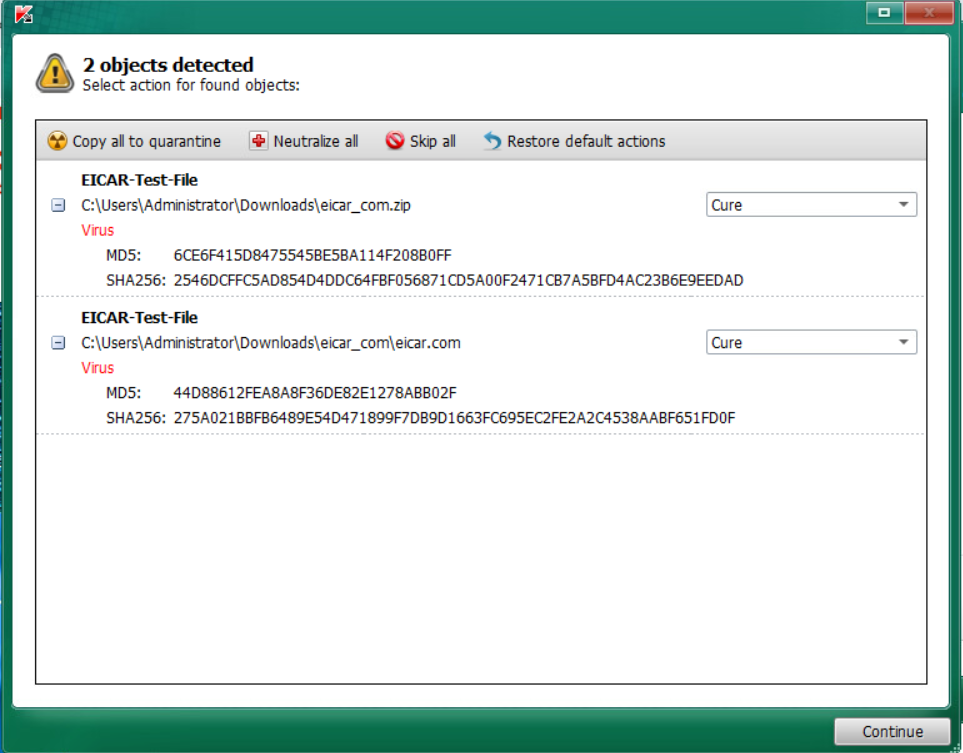Image resolution: width=963 pixels, height=753 pixels.
Task: Close the detection dialog
Action: 928,12
